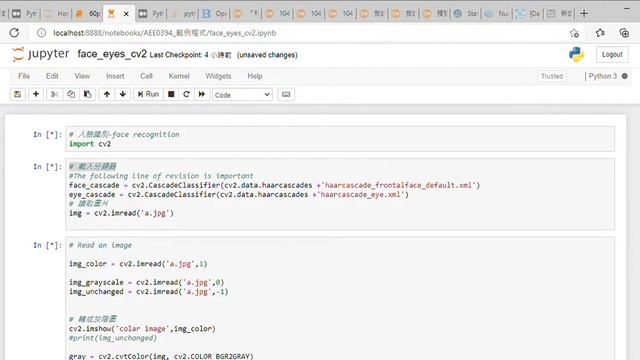Image resolution: width=640 pixels, height=360 pixels.
Task: Click the kernel busy status circle
Action: point(624,76)
